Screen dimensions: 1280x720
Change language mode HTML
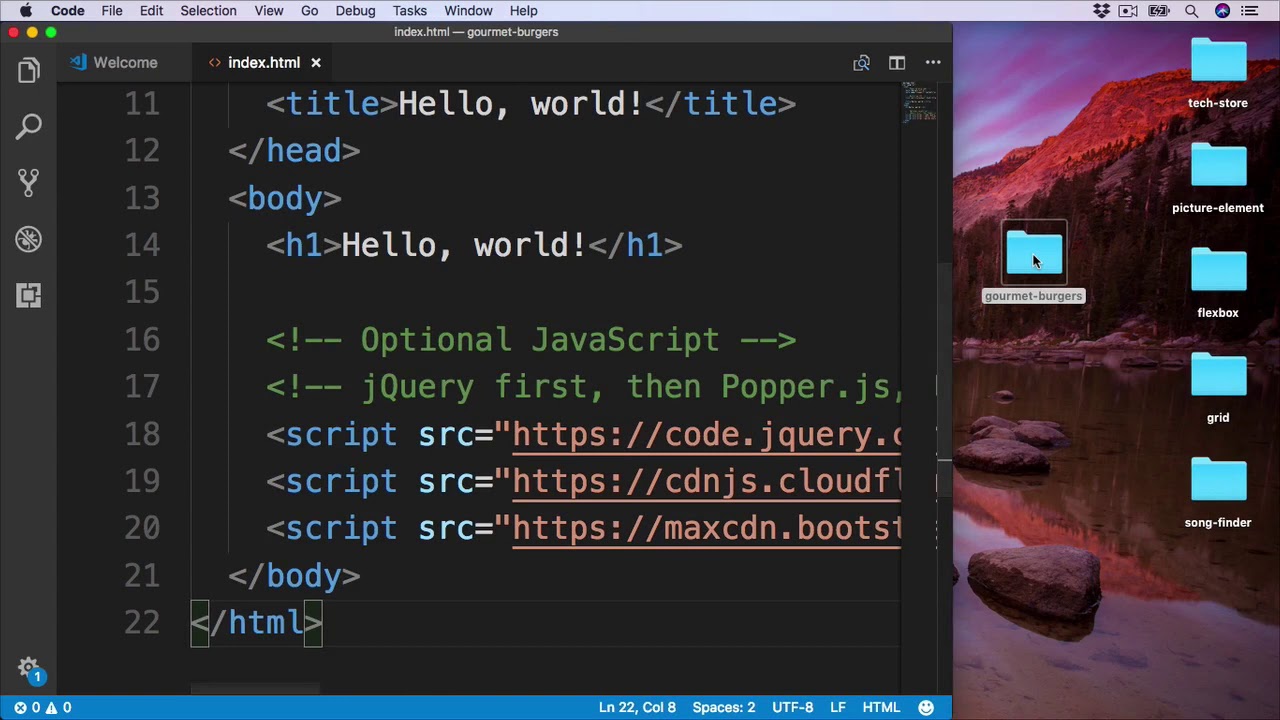pyautogui.click(x=881, y=707)
